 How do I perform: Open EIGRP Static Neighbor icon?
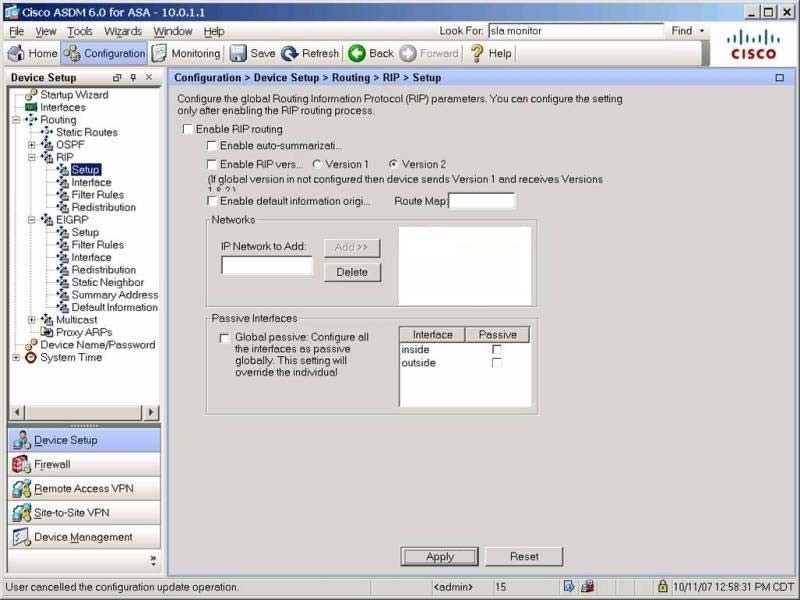point(63,282)
